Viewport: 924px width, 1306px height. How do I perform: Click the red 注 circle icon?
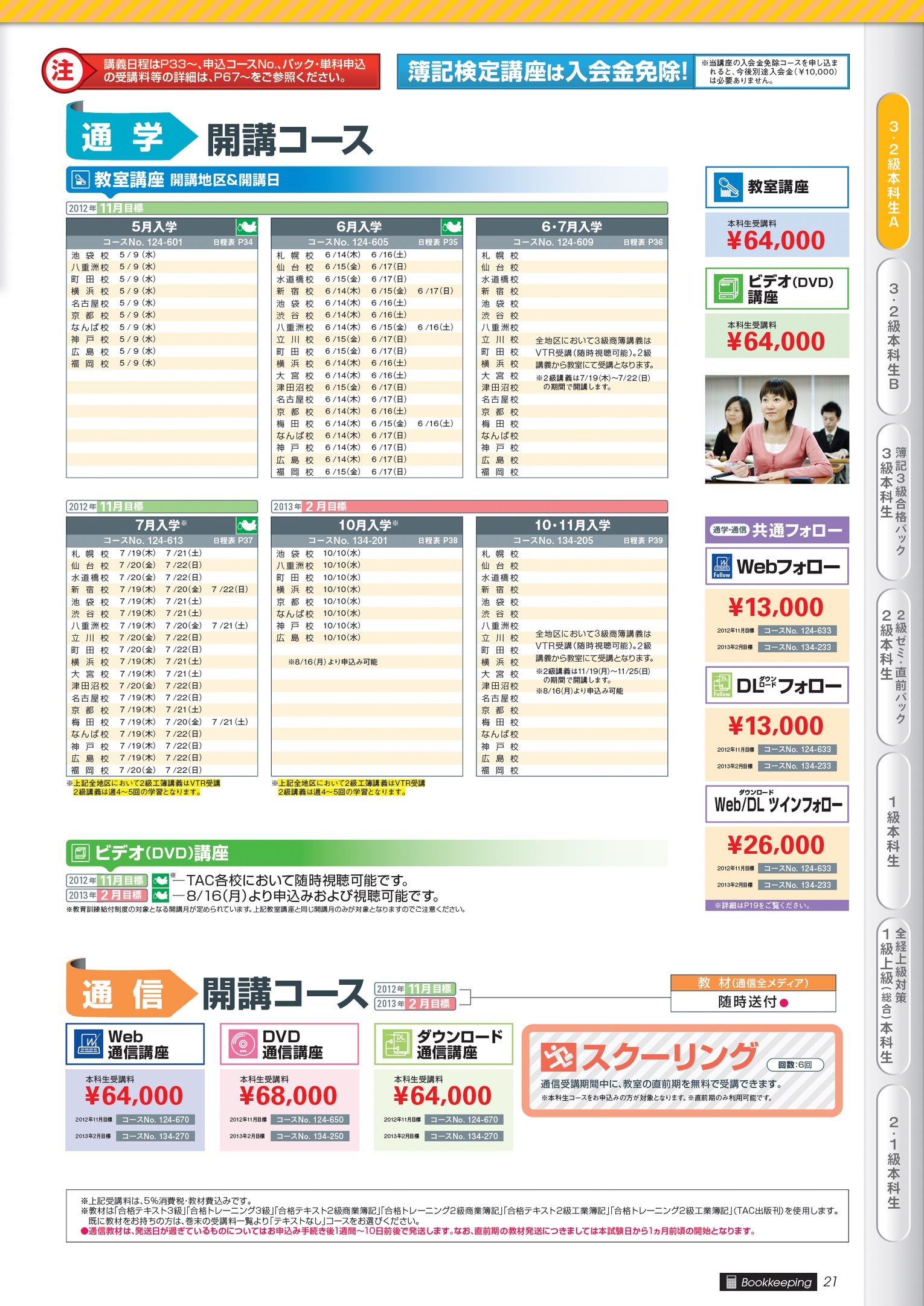click(x=62, y=71)
